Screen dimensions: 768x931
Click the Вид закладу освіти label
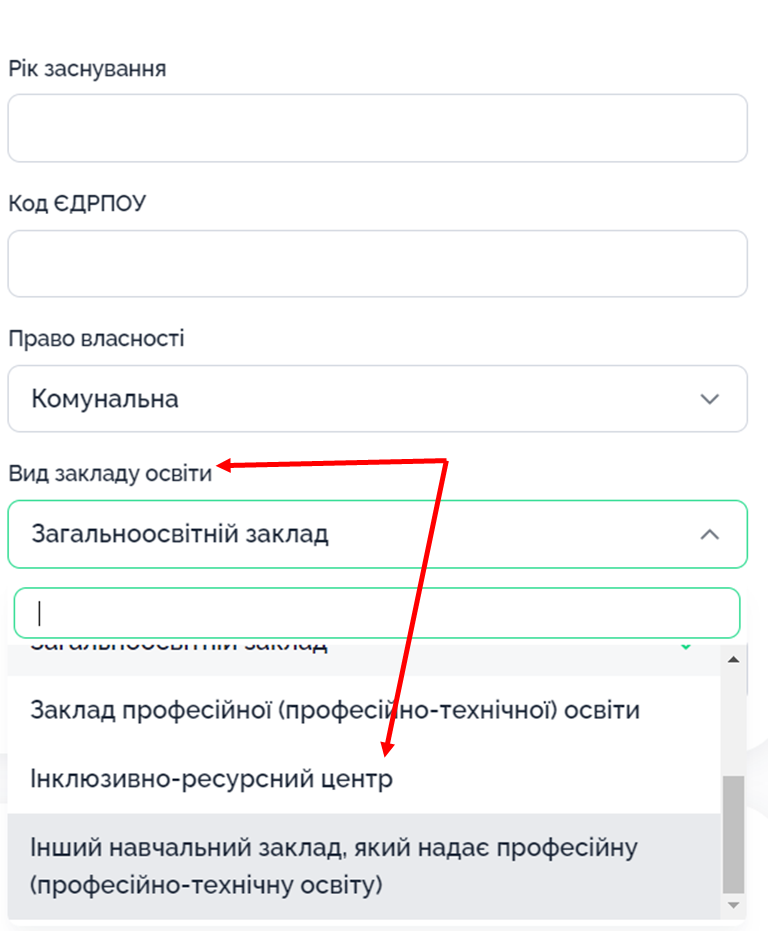tap(110, 474)
